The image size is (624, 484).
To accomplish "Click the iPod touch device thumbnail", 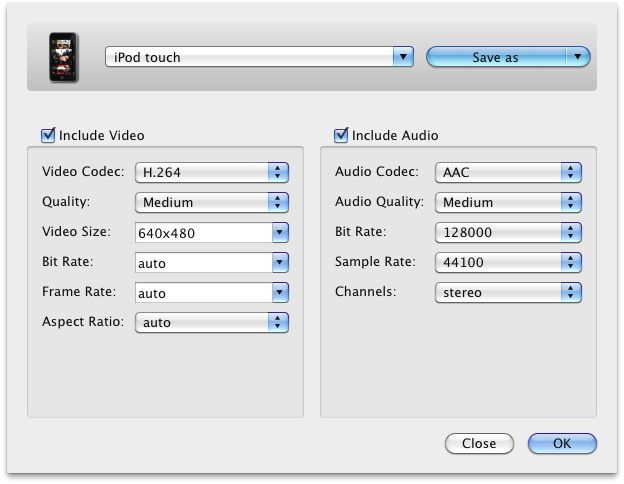I will point(63,57).
